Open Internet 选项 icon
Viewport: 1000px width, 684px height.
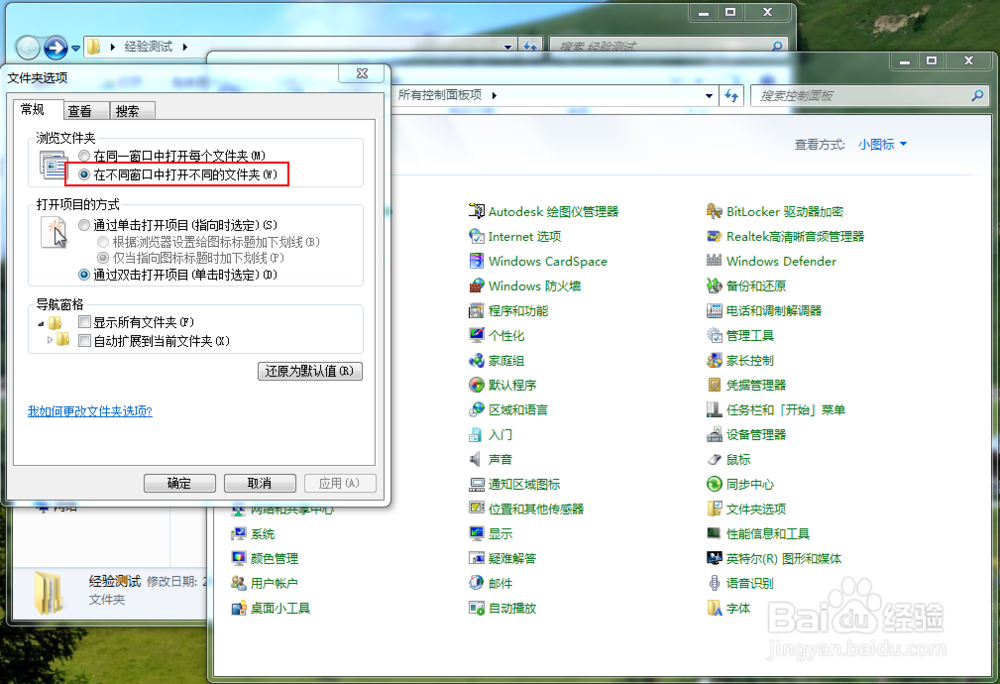point(476,236)
